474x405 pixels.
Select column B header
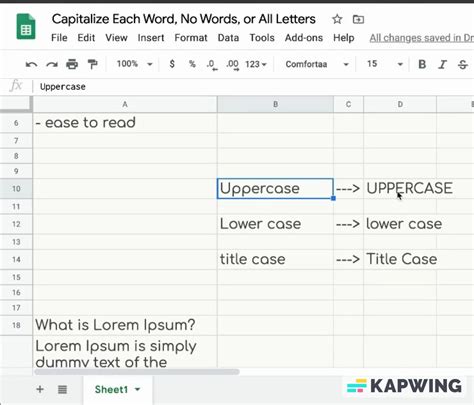275,104
